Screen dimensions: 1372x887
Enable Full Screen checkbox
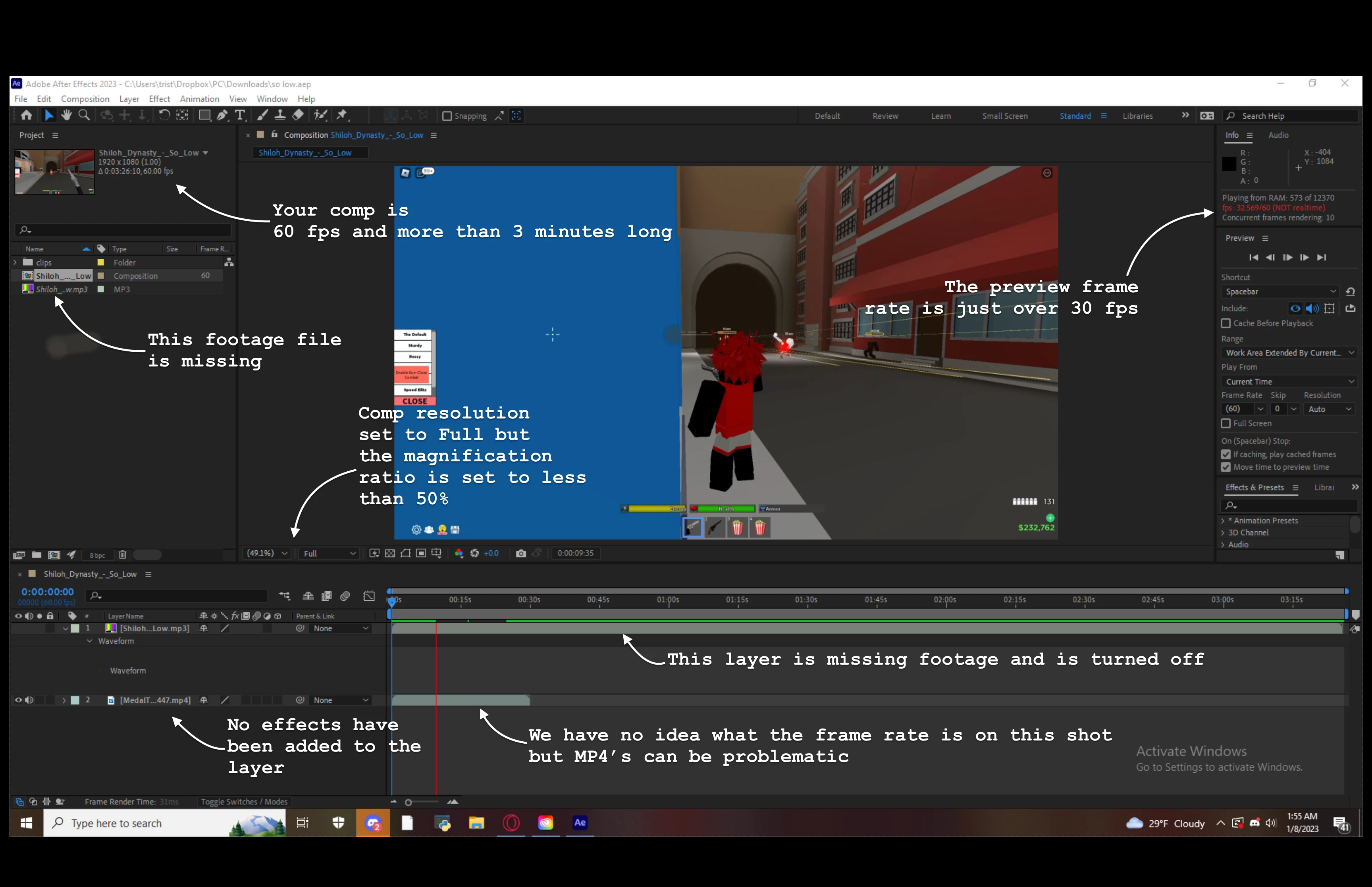click(x=1226, y=423)
